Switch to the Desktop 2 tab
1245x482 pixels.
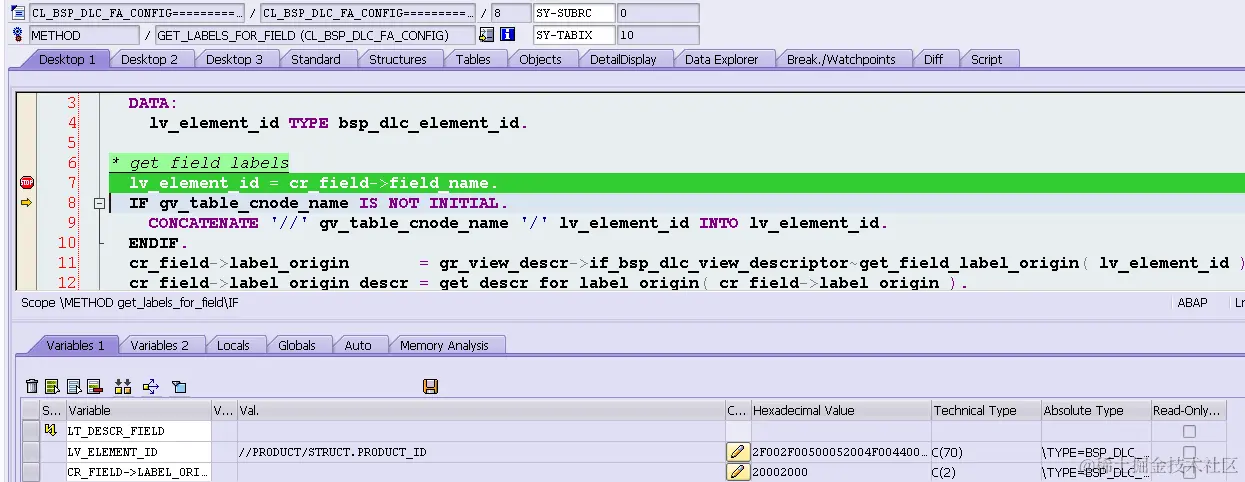(x=149, y=59)
